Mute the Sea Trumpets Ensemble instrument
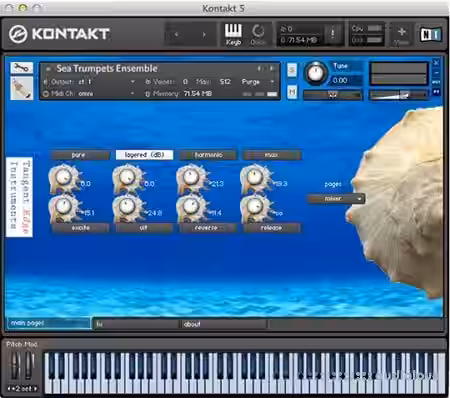450x398 pixels. 292,92
